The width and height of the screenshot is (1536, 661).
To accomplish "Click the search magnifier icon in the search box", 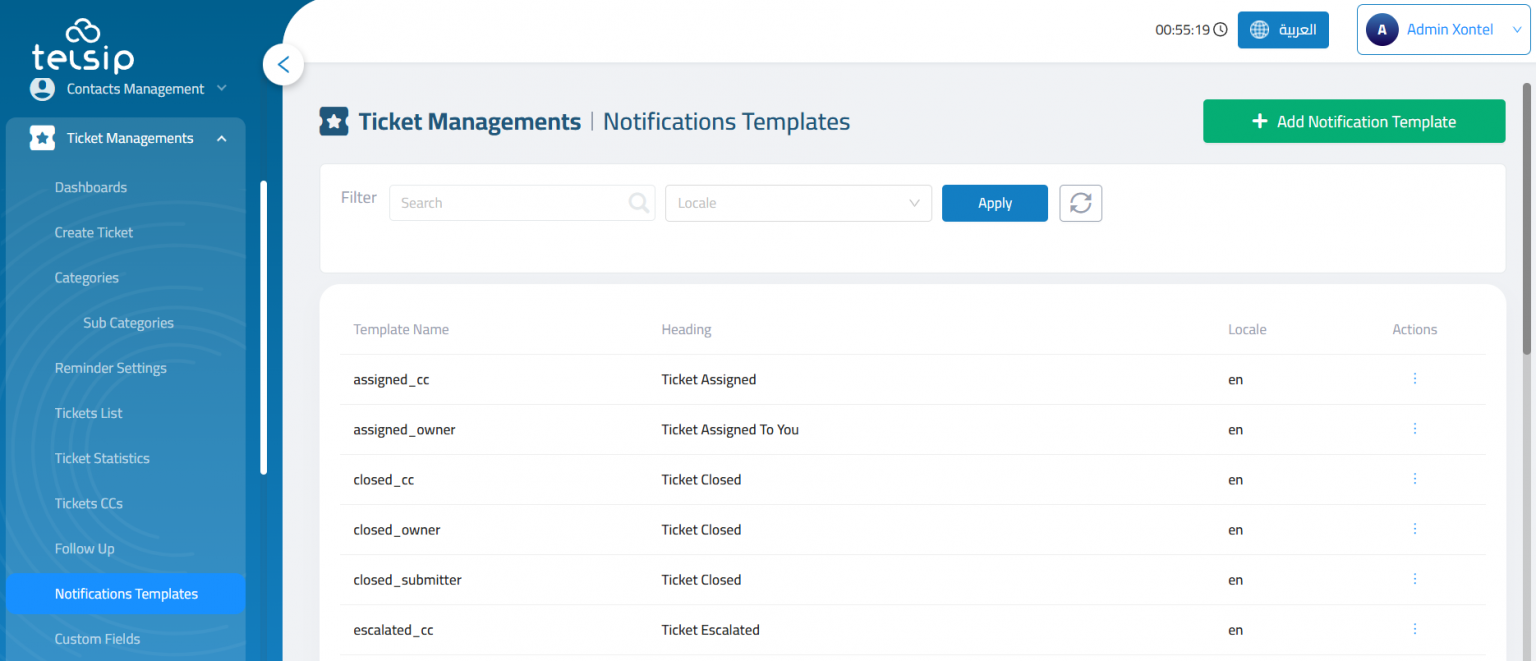I will point(638,202).
